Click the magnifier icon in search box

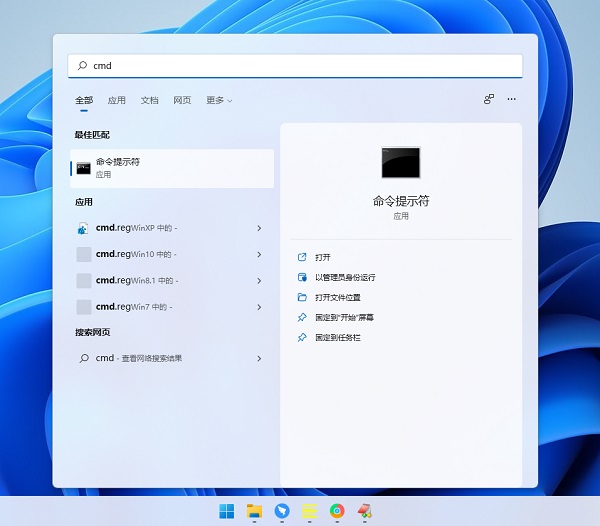pyautogui.click(x=82, y=65)
